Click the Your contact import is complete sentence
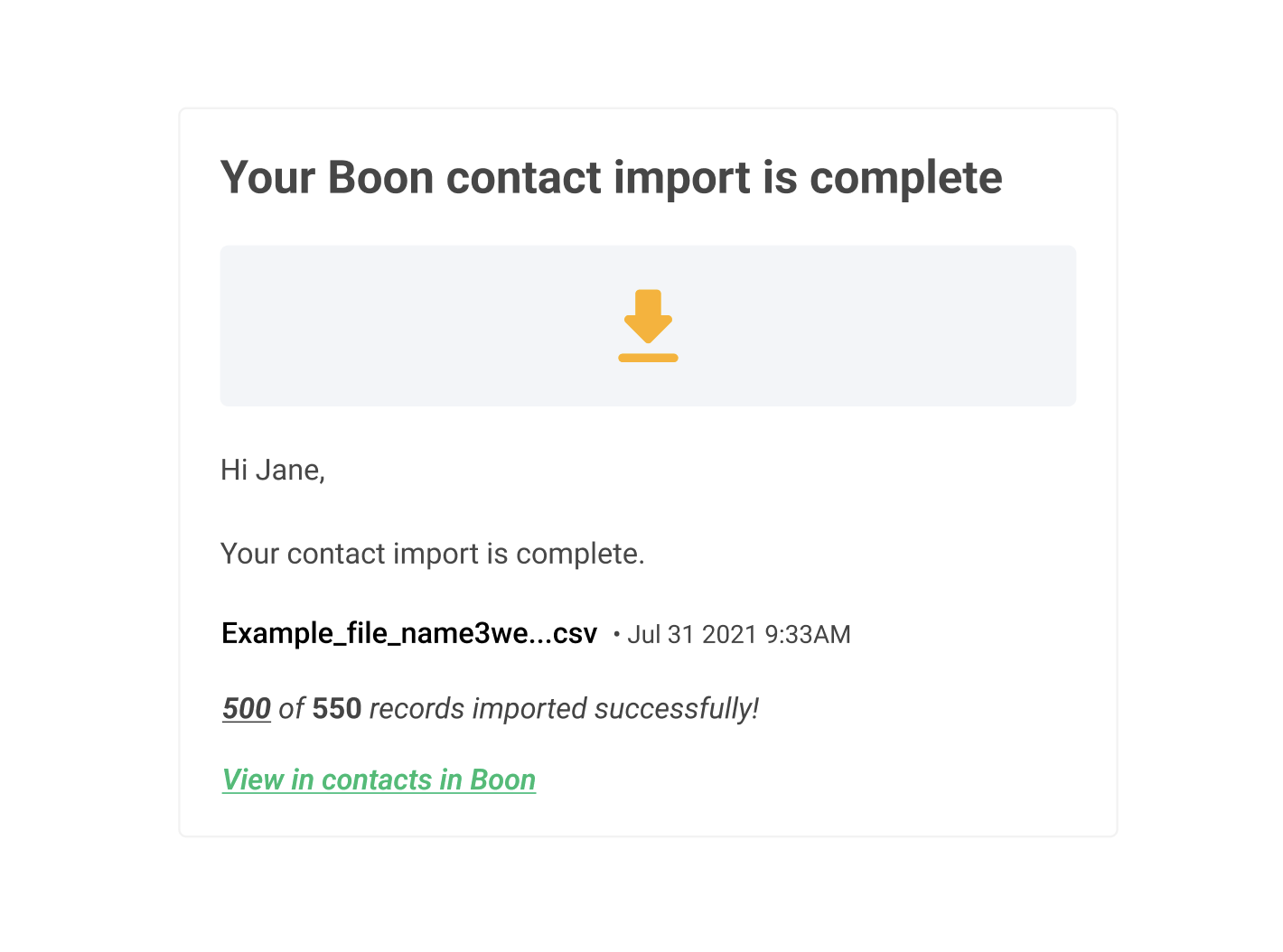1283x952 pixels. (433, 553)
